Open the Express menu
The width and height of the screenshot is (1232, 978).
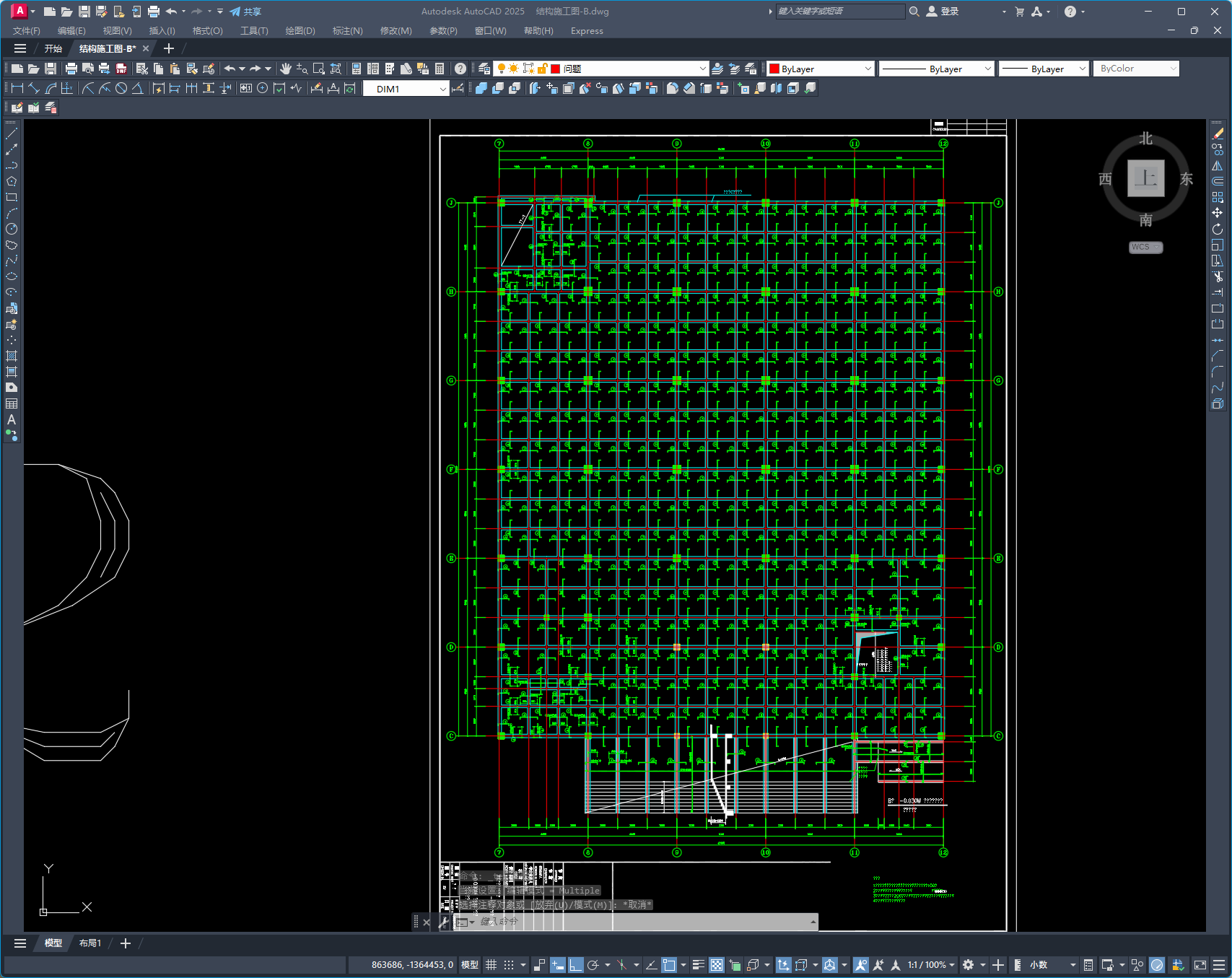tap(587, 31)
